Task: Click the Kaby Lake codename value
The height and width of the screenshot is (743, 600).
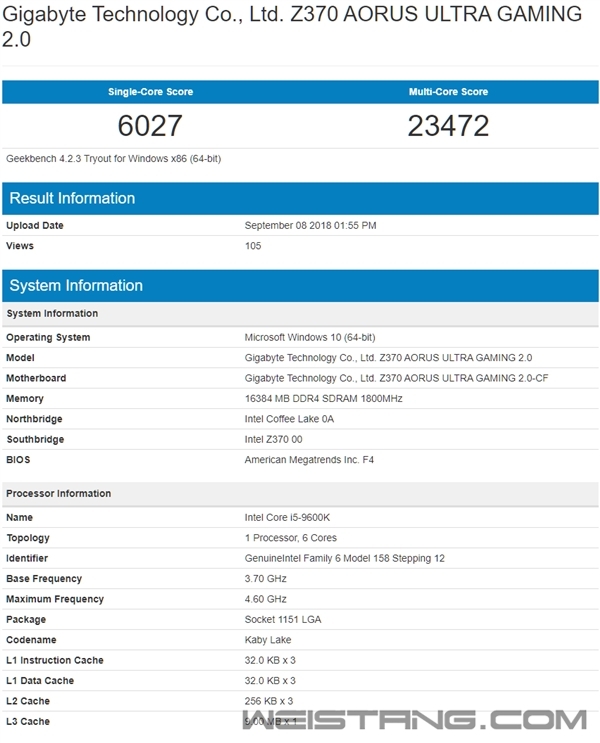Action: pyautogui.click(x=268, y=640)
